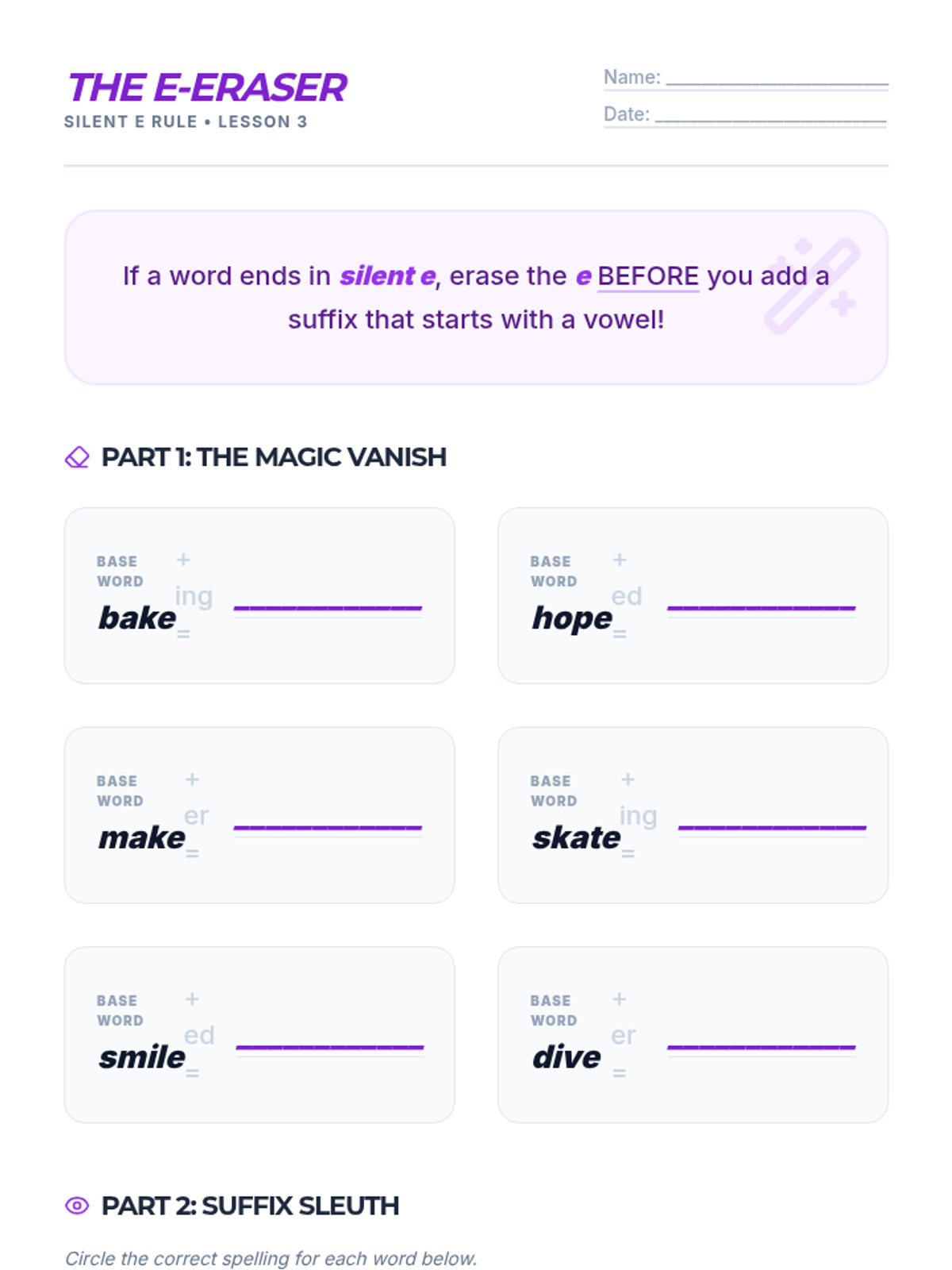Click the eraser icon beside Part 1 heading

77,457
